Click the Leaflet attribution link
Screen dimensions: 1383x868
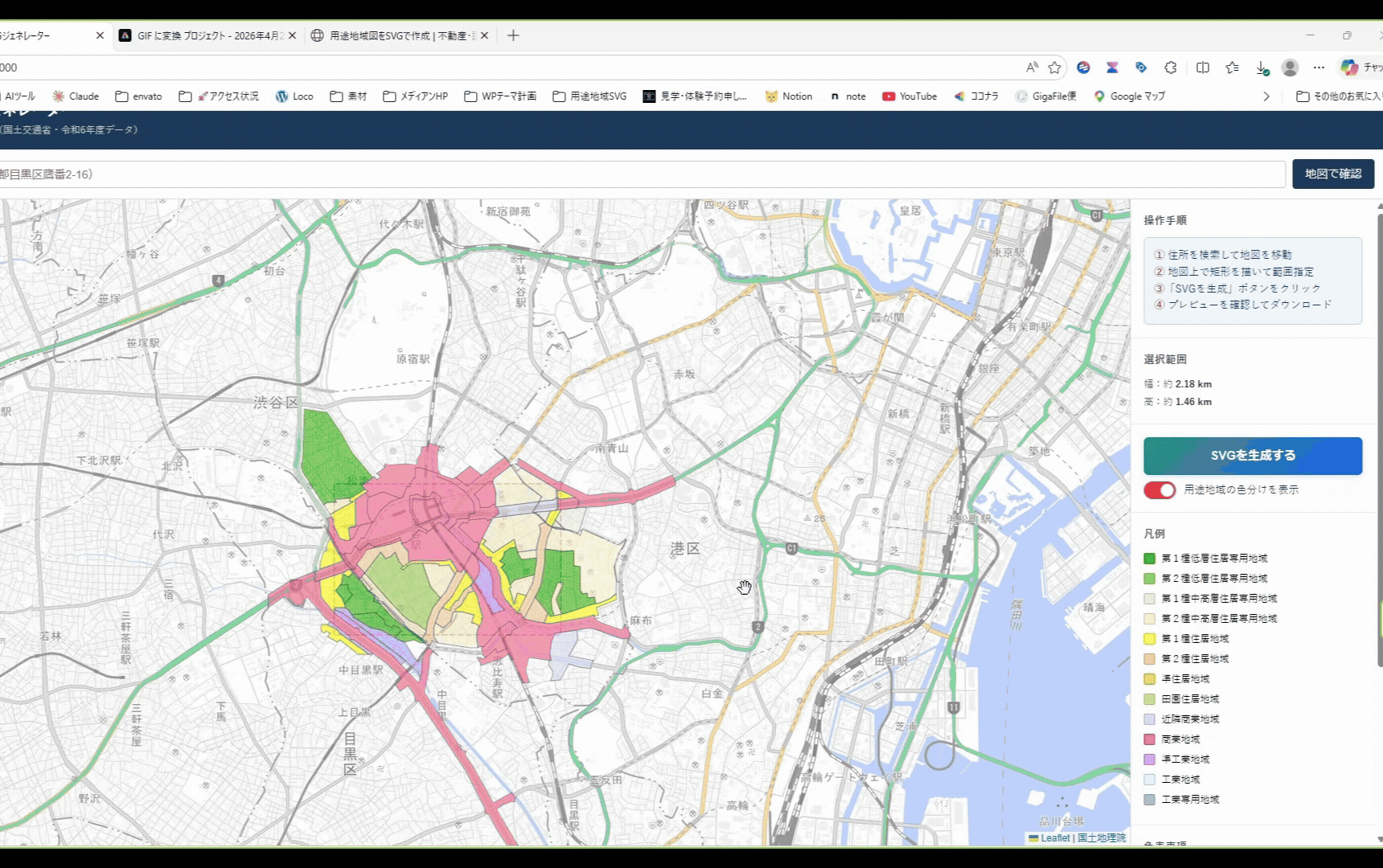click(x=1054, y=837)
